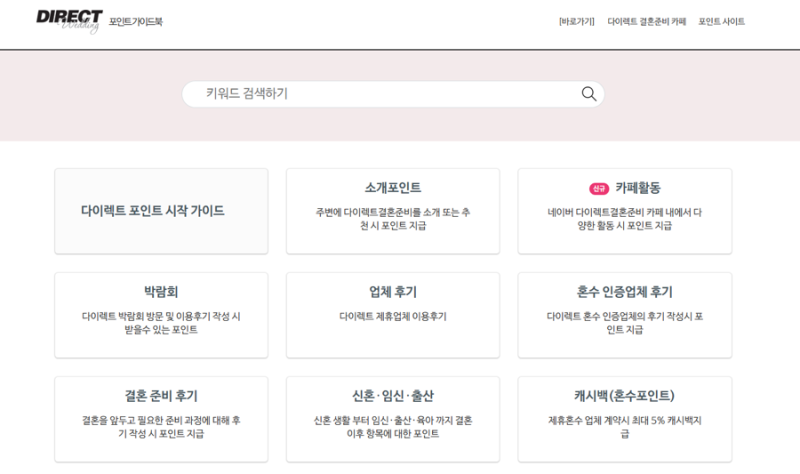Screen dimensions: 800x474
Task: Open the 소개포인트 card
Action: pyautogui.click(x=393, y=211)
